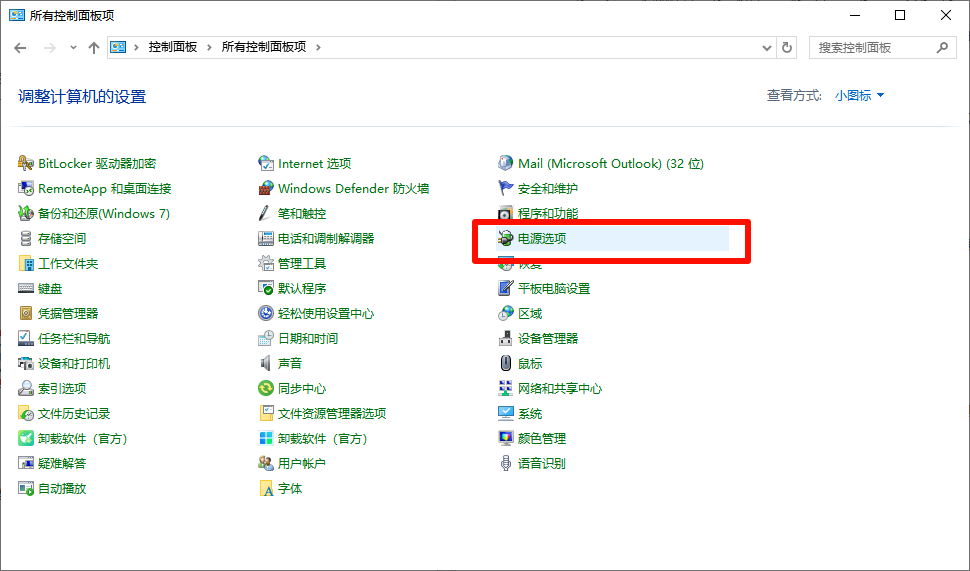Click 备份和还原(Windows 7) icon

click(x=25, y=213)
